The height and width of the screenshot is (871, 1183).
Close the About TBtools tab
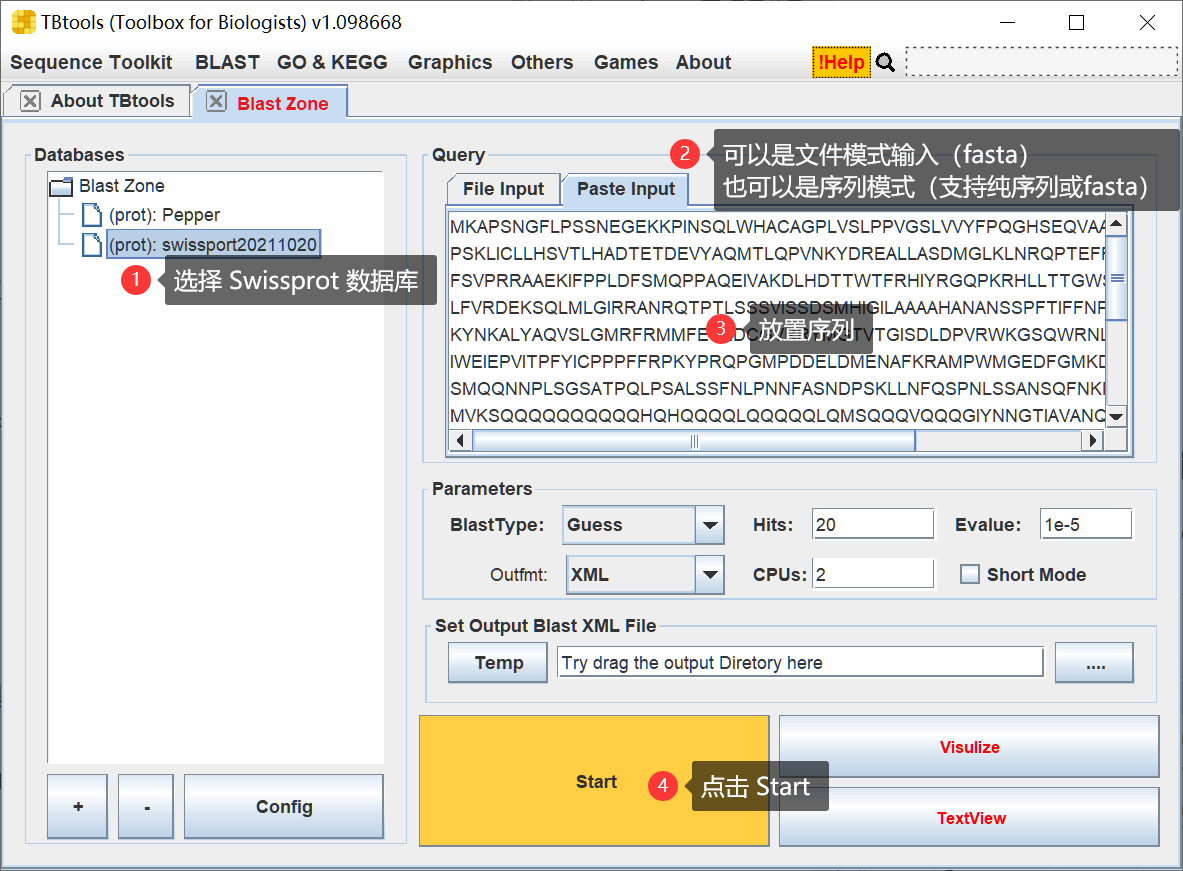[30, 101]
